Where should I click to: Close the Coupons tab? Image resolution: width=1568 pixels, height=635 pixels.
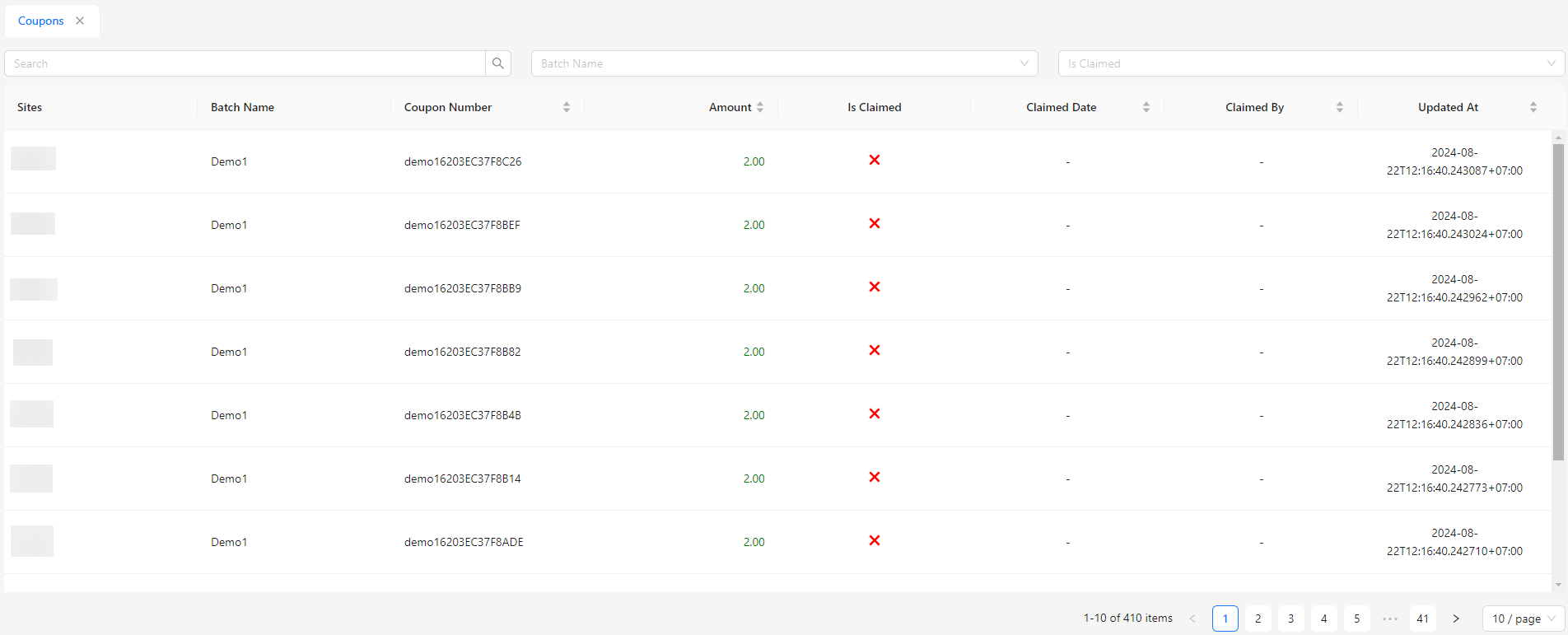(80, 21)
